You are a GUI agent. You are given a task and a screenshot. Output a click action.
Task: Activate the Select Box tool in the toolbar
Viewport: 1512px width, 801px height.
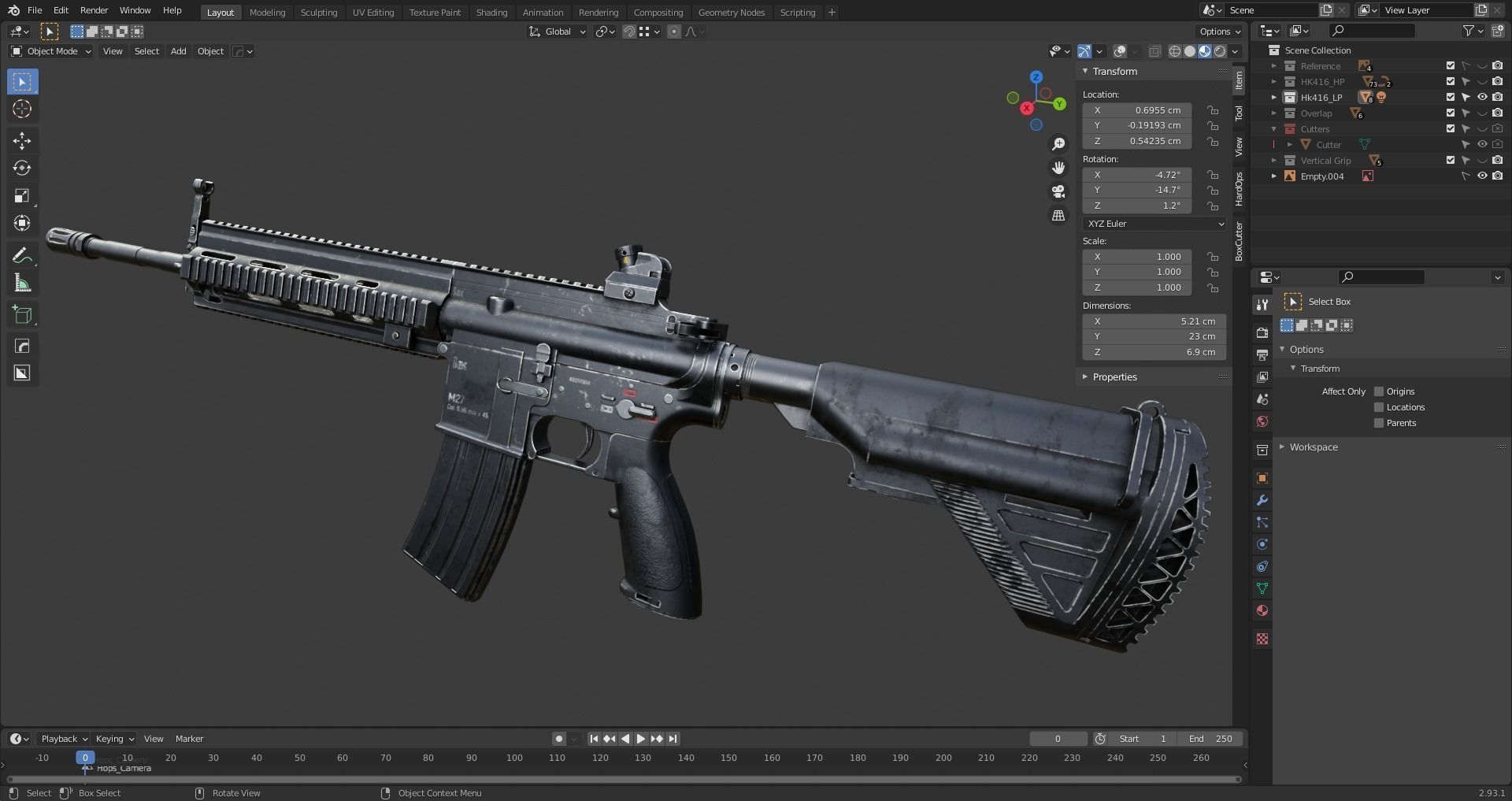(x=22, y=82)
